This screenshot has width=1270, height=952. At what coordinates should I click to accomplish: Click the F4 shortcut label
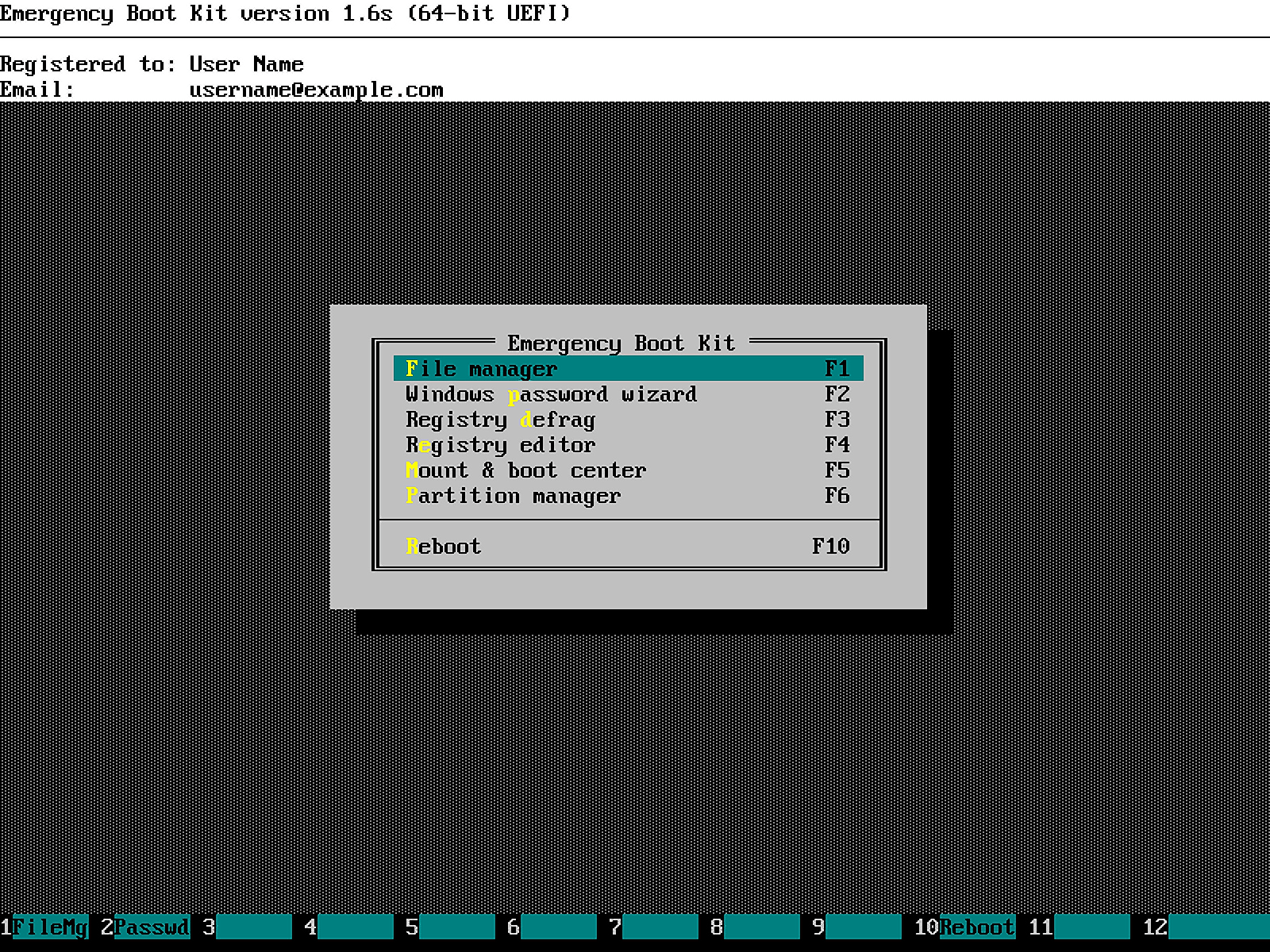(837, 444)
